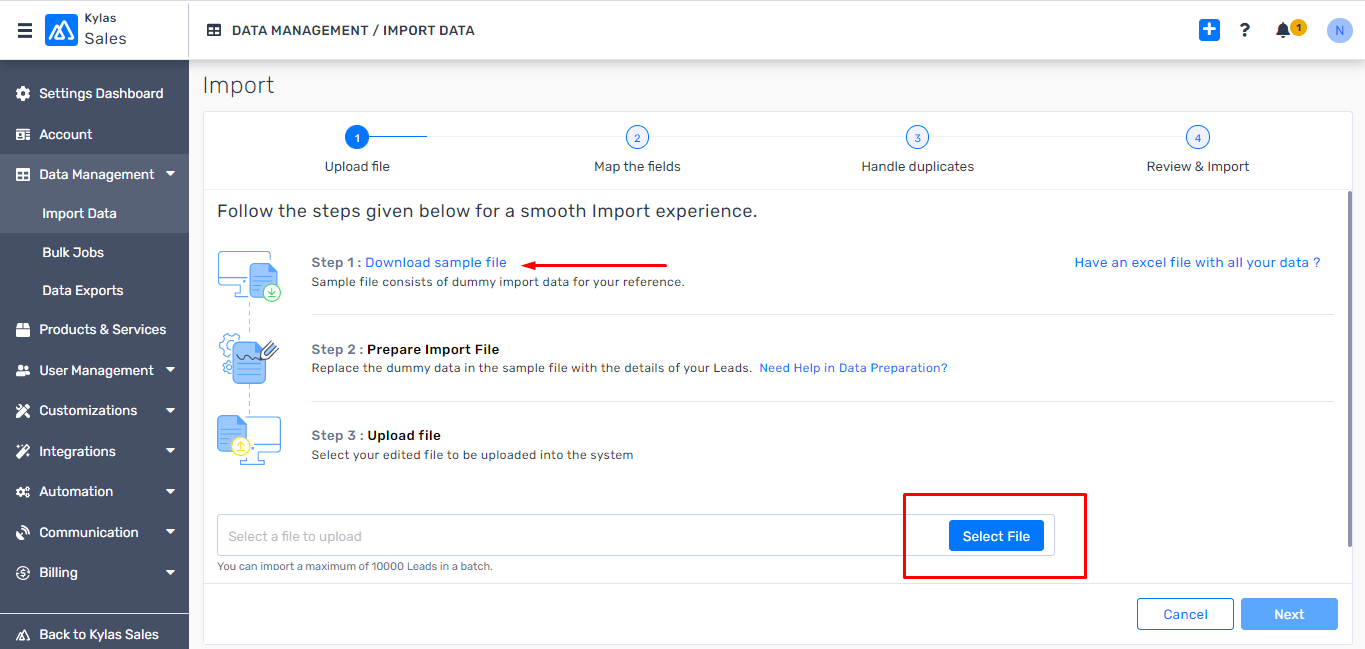Expand the Integrations submenu arrow
The height and width of the screenshot is (649, 1365).
tap(170, 451)
